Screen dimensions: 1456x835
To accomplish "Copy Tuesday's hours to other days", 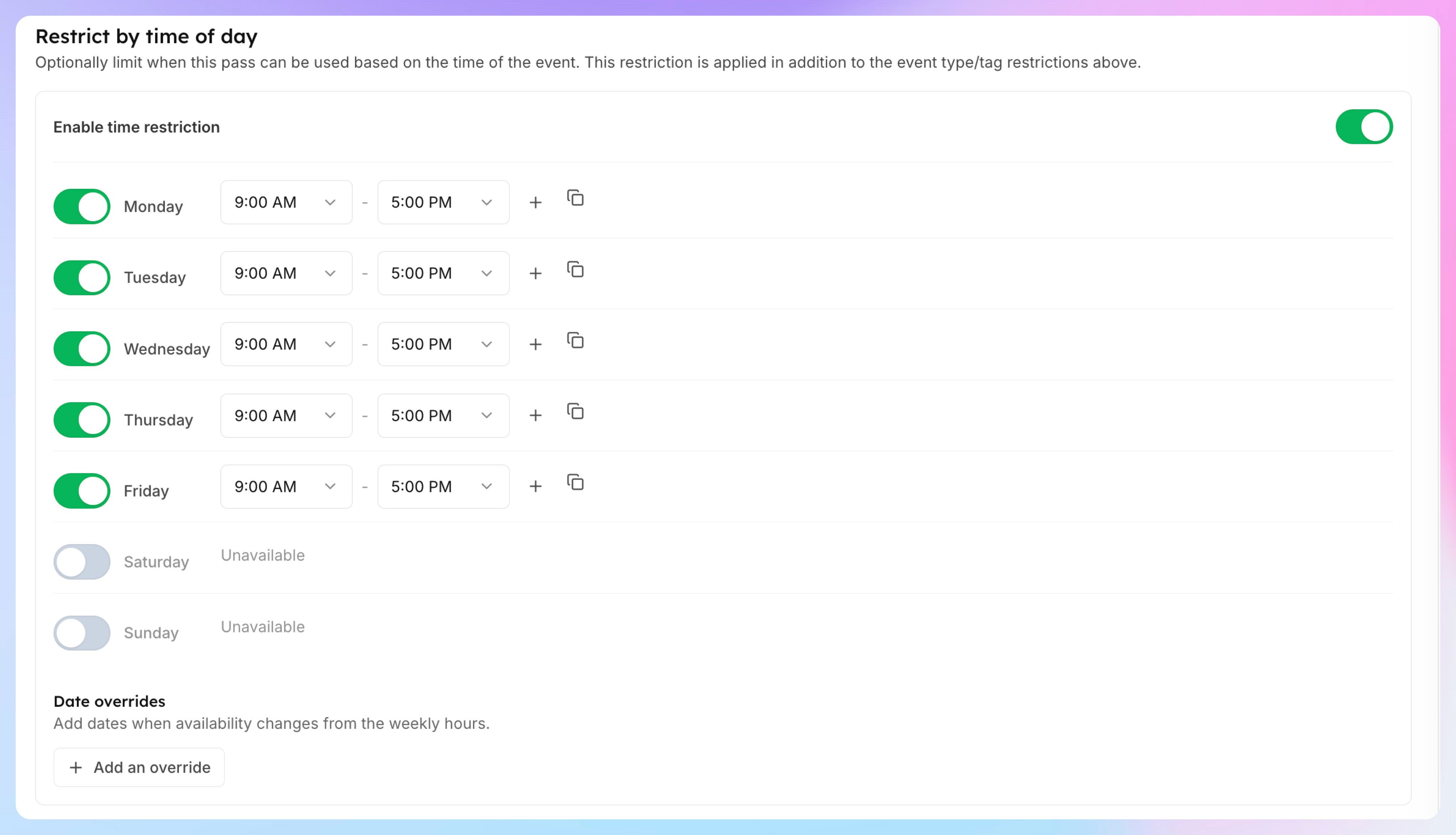I will pyautogui.click(x=575, y=270).
